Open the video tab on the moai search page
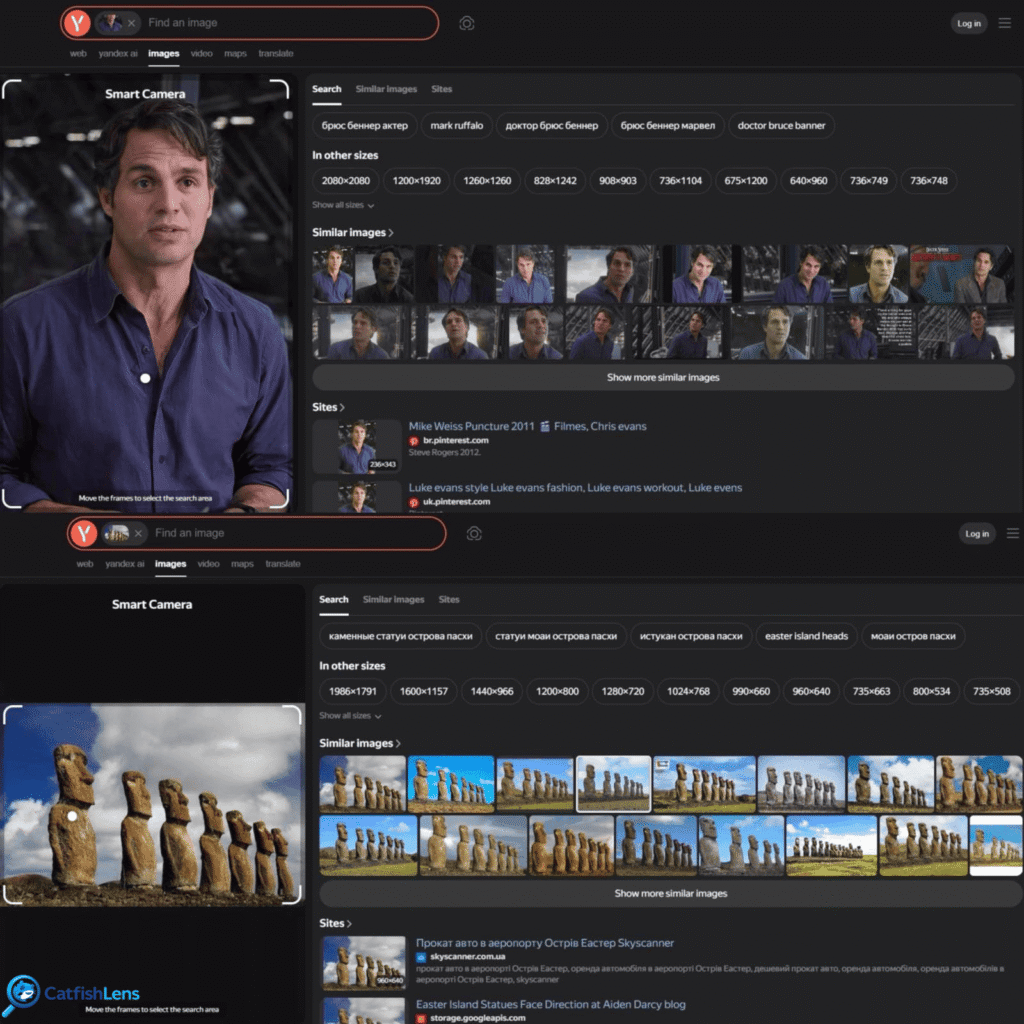Image resolution: width=1024 pixels, height=1024 pixels. coord(208,564)
